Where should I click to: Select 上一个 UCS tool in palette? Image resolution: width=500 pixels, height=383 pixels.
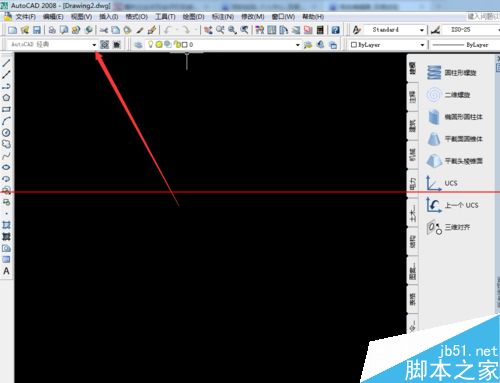pyautogui.click(x=452, y=205)
